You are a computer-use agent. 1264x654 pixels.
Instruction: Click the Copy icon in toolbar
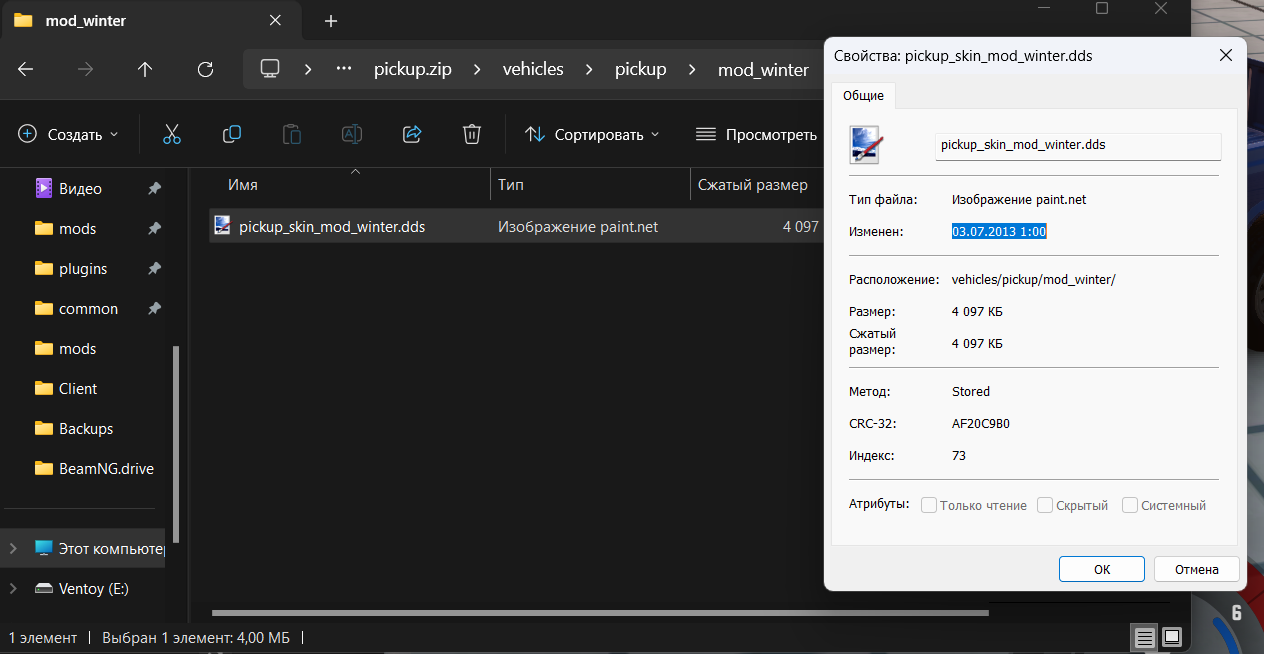pos(231,134)
